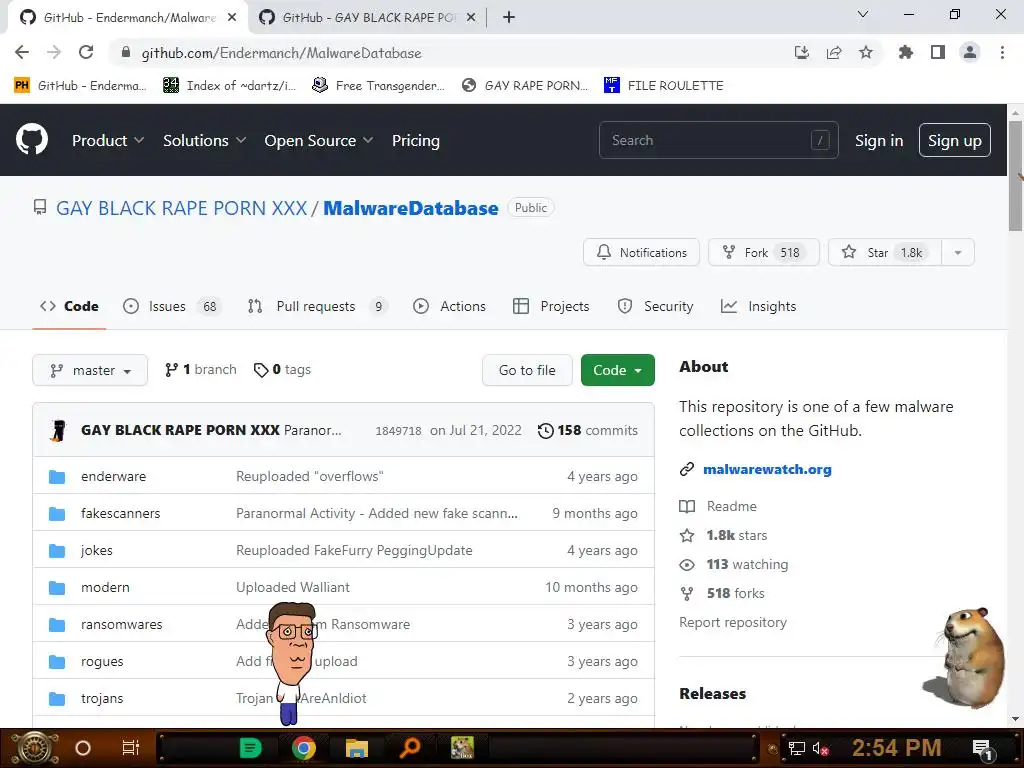This screenshot has height=768, width=1024.
Task: View the 158 commits history
Action: (x=588, y=430)
